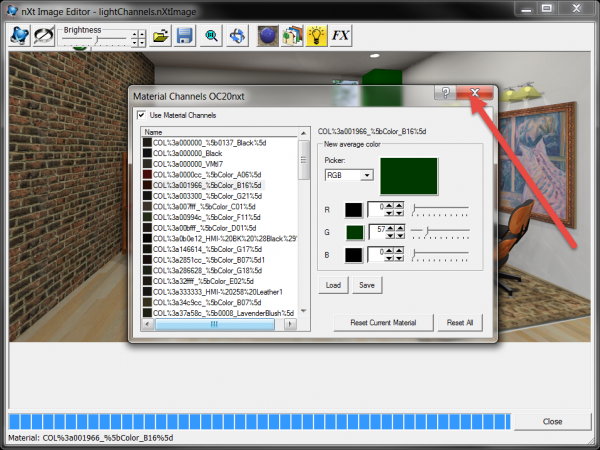This screenshot has width=600, height=450.
Task: Toggle the Use Material Channels checkbox
Action: coord(142,115)
